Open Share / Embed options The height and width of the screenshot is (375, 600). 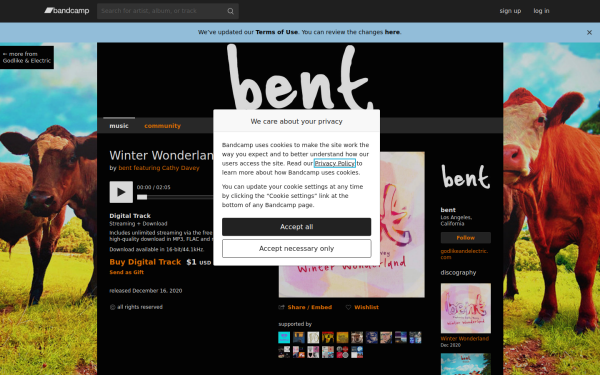point(310,307)
